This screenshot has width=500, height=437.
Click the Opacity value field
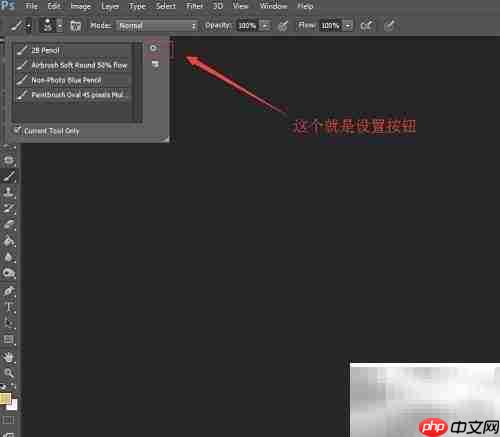click(x=247, y=26)
